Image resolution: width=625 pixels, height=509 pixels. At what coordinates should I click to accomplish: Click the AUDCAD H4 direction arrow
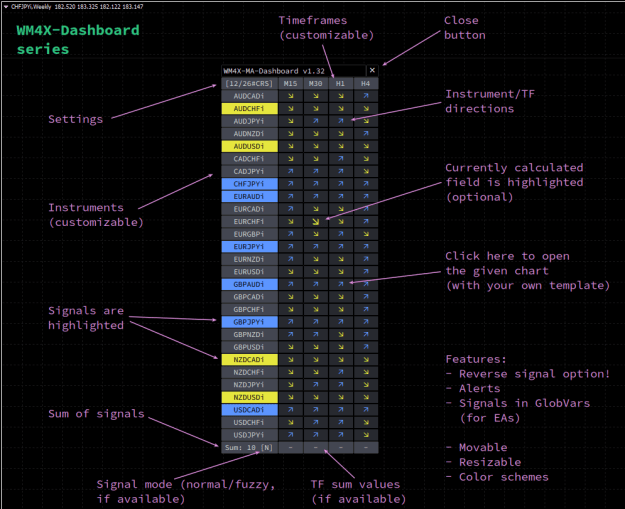tap(366, 96)
